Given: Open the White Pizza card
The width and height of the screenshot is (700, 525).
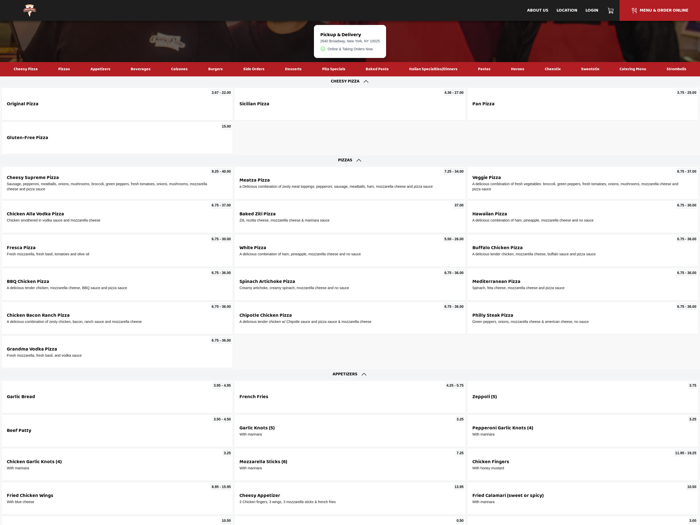Looking at the screenshot, I should pyautogui.click(x=350, y=250).
